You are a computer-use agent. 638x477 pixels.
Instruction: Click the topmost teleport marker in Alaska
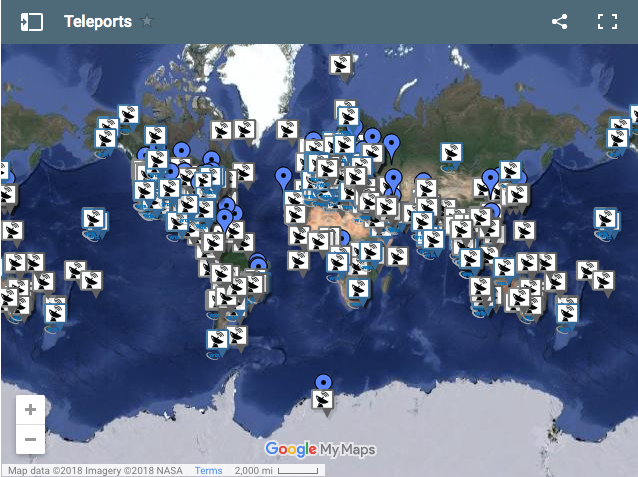click(x=129, y=115)
